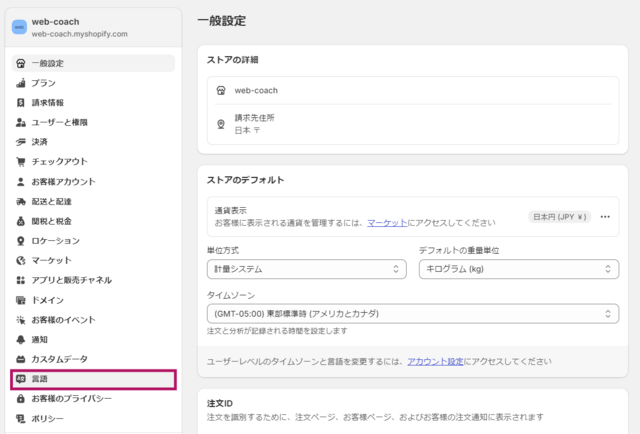Click the お客様アカウント person icon

(20, 182)
